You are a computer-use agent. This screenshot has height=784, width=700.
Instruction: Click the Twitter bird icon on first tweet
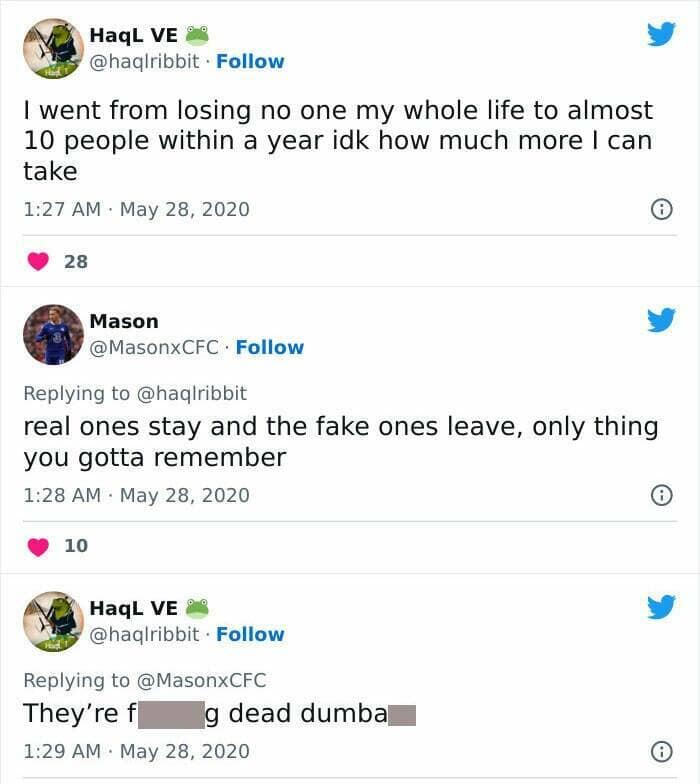660,34
